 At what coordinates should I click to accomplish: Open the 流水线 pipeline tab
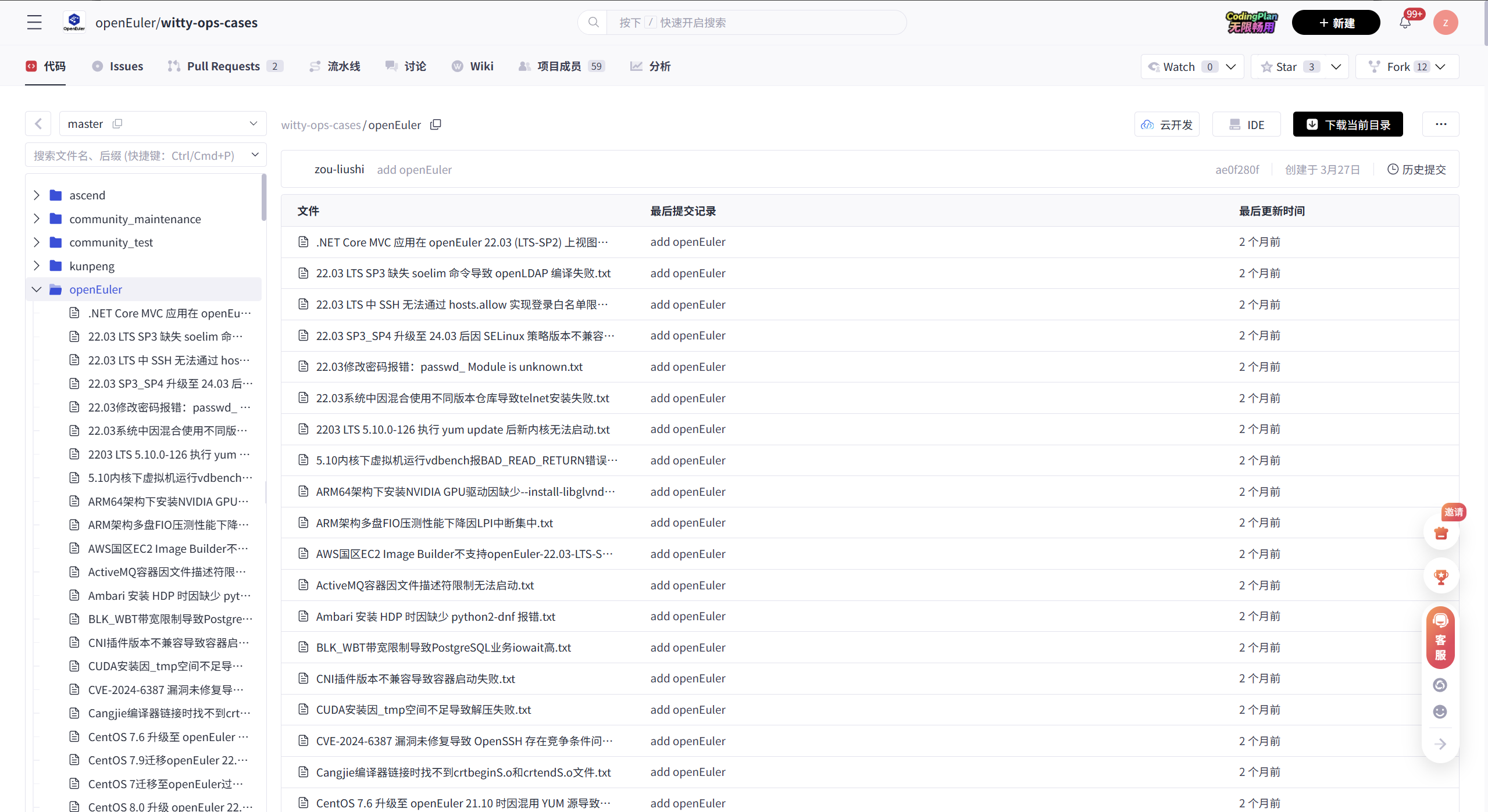point(335,66)
